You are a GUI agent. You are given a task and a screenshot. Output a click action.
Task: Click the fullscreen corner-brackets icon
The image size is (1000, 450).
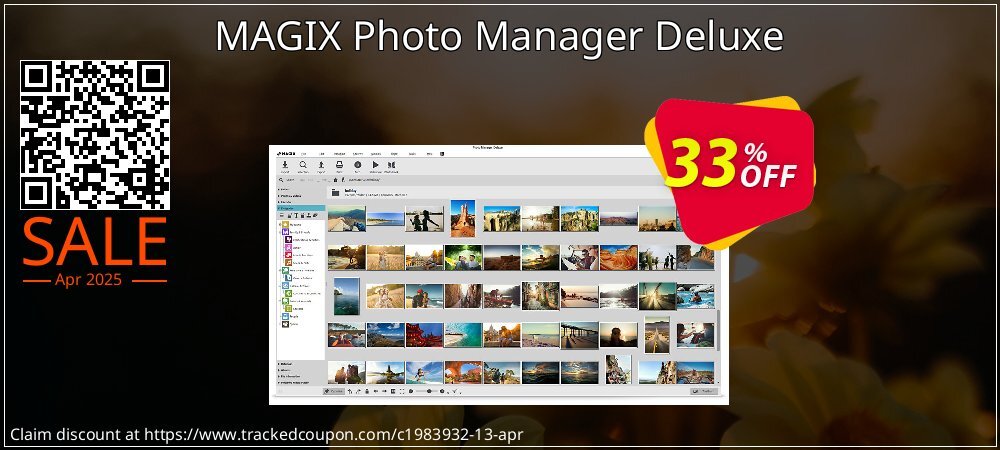point(402,391)
